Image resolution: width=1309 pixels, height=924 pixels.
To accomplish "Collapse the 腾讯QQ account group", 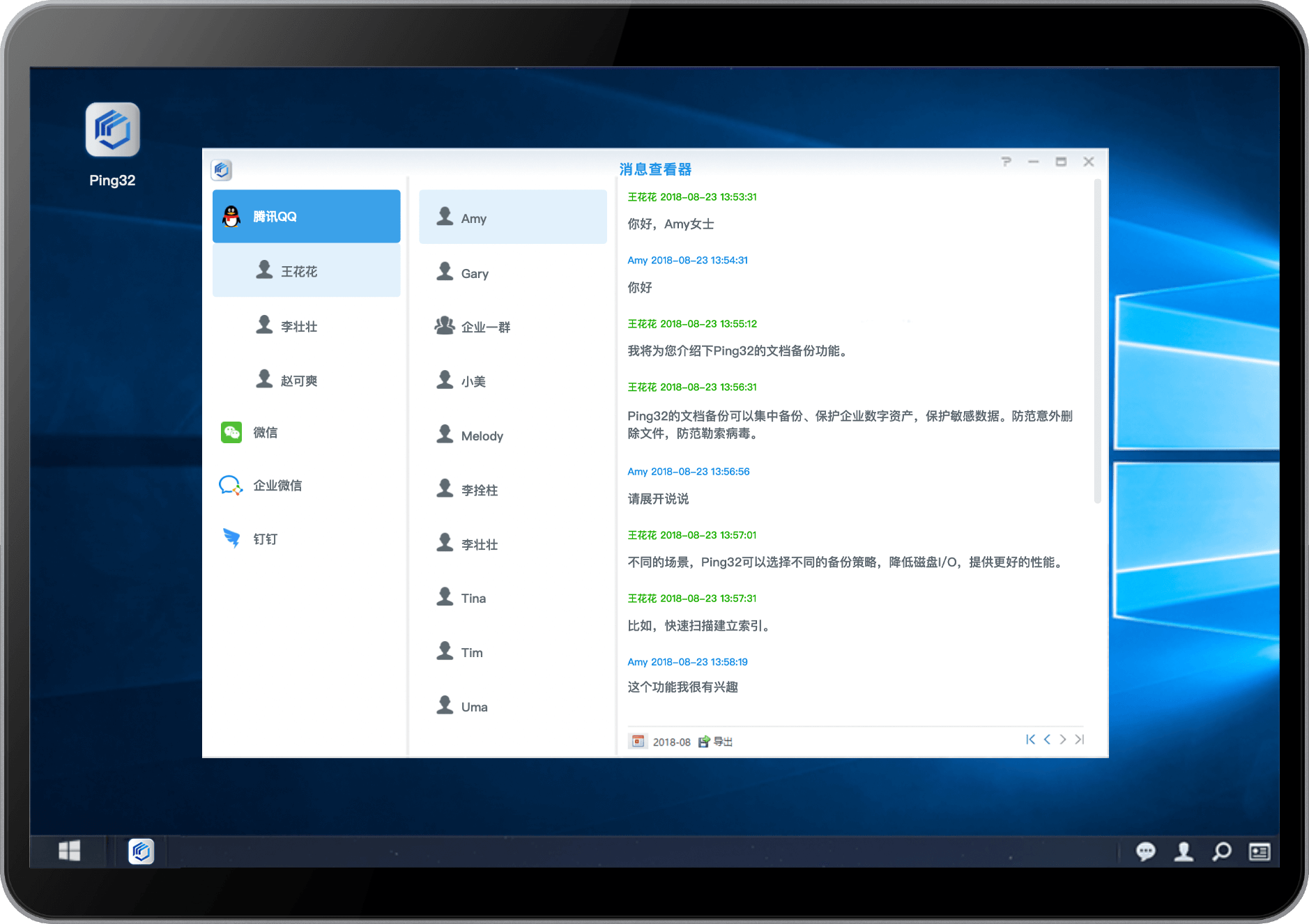I will click(x=306, y=217).
